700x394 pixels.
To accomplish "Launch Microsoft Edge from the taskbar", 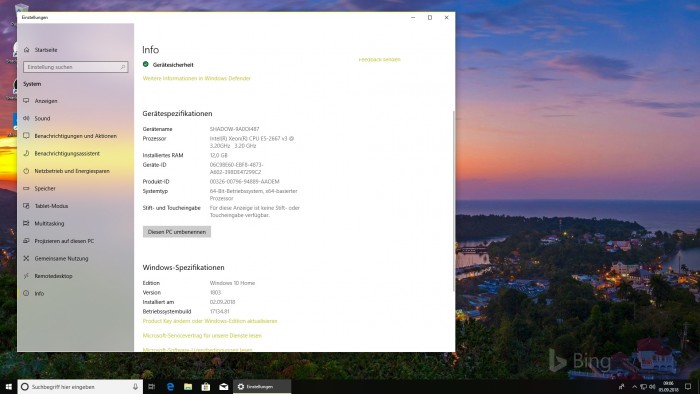I will [x=170, y=387].
